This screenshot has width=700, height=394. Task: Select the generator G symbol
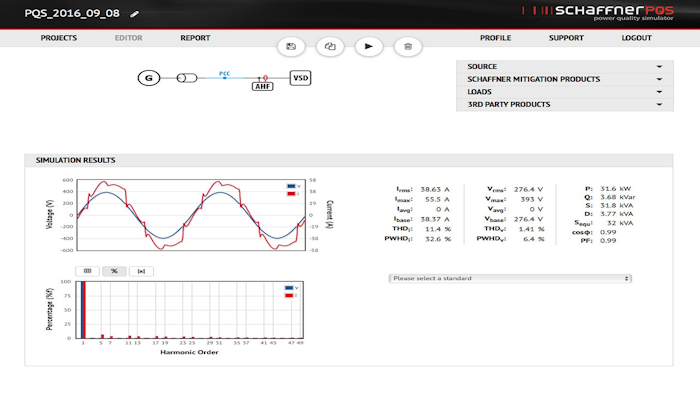click(x=149, y=78)
